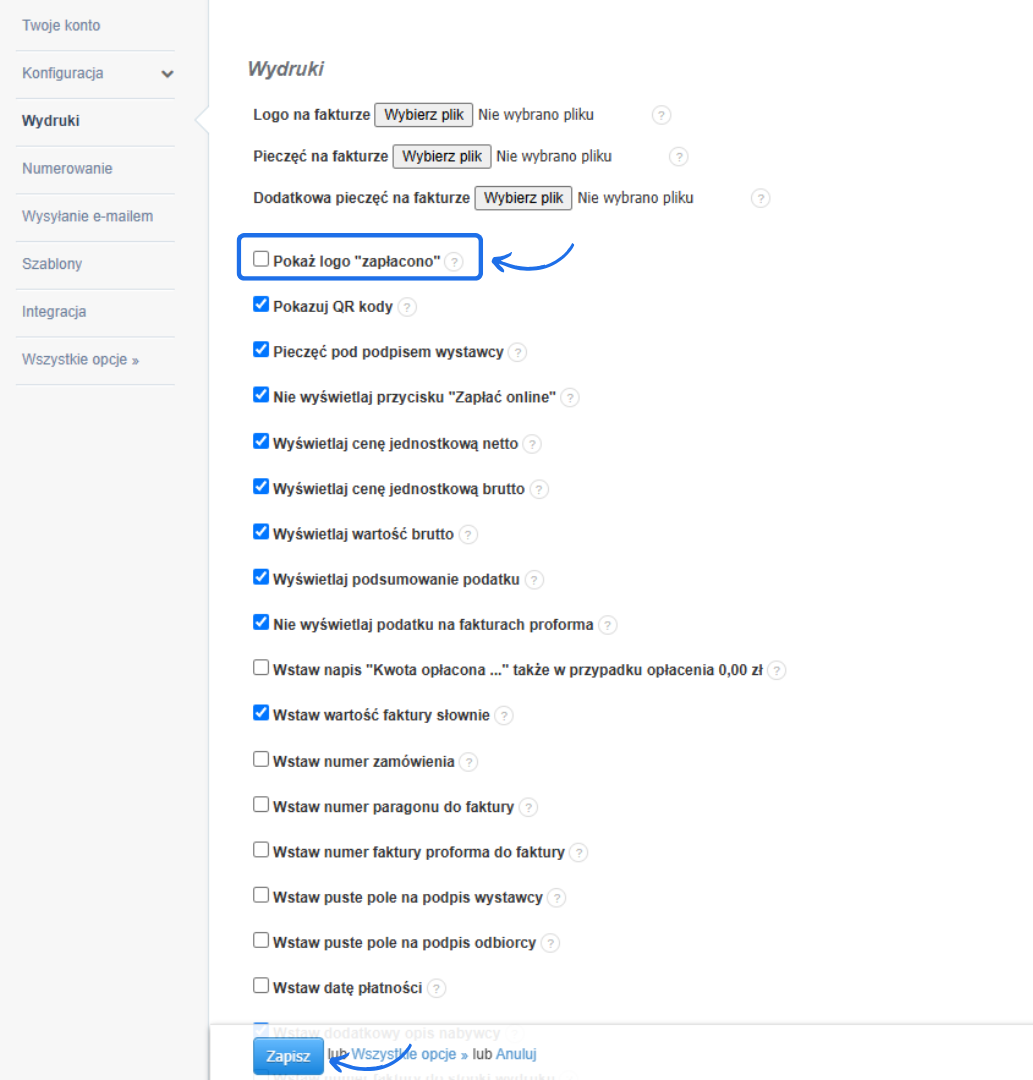Disable Wyświetlaj cenę jednostkową netto
This screenshot has width=1033, height=1080.
coord(261,442)
